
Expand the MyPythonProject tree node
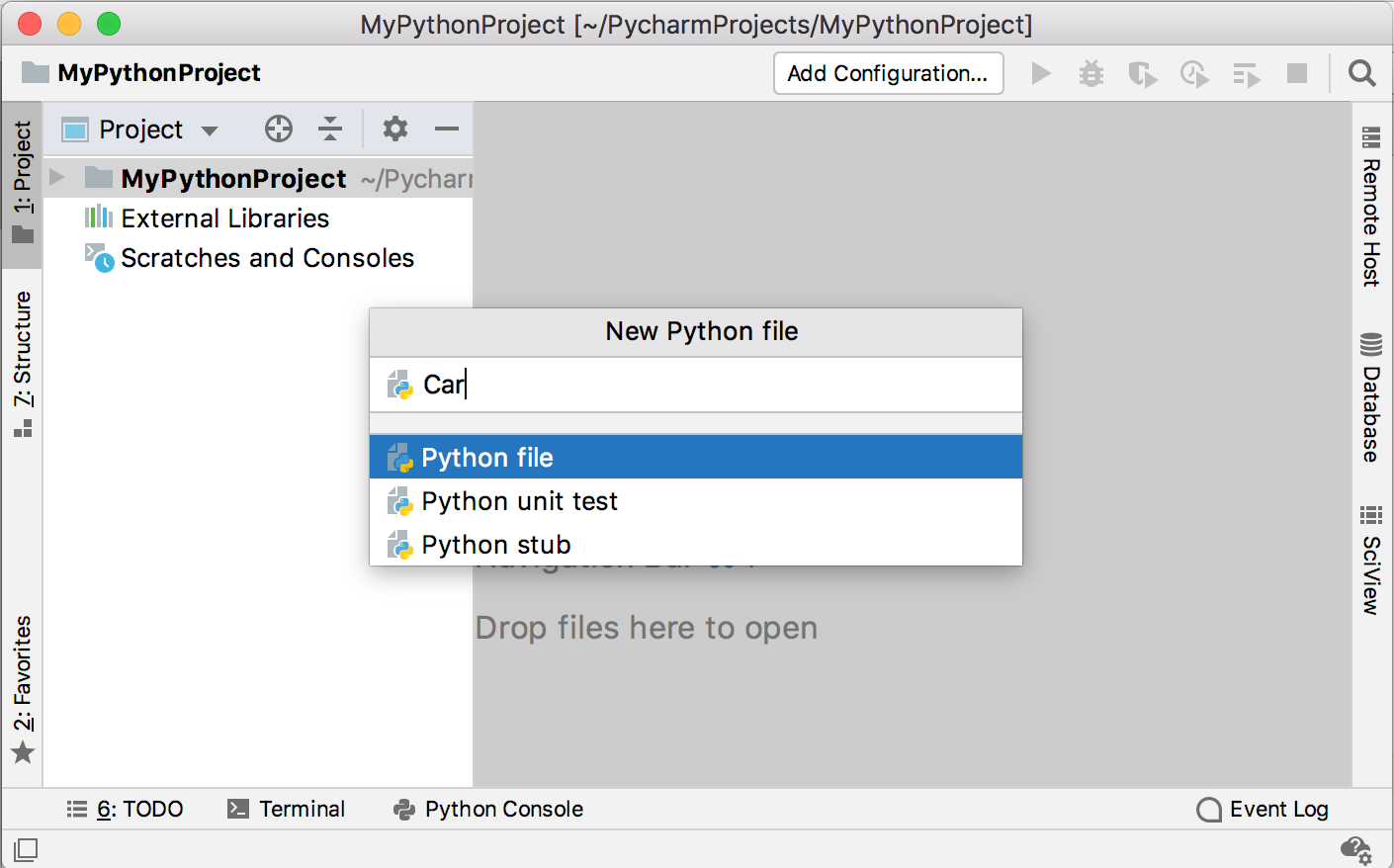tap(59, 178)
